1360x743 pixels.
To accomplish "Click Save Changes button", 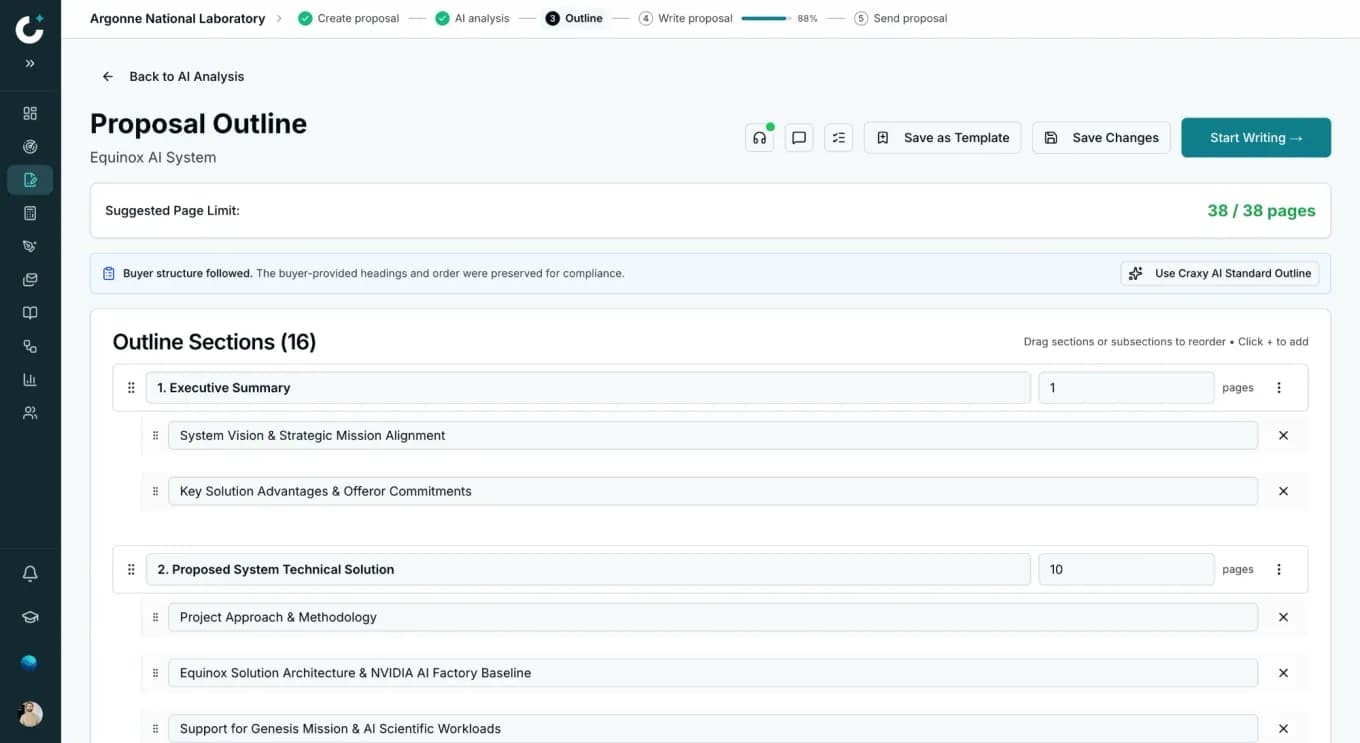I will (1101, 138).
